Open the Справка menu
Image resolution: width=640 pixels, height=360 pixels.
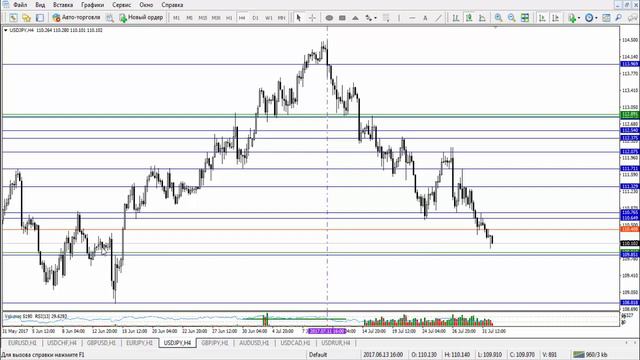coord(172,5)
